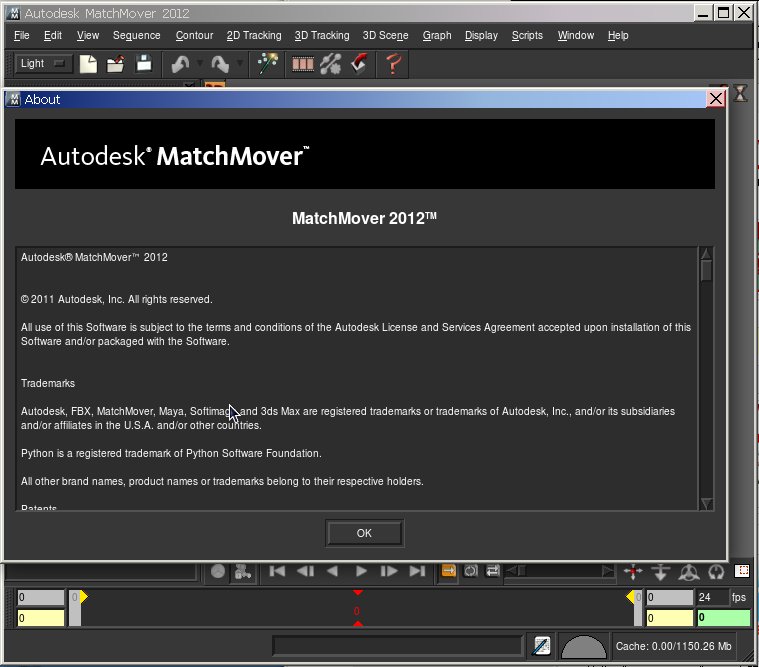The width and height of the screenshot is (759, 667).
Task: Click the downward arrow icon in playback bar
Action: [x=660, y=572]
